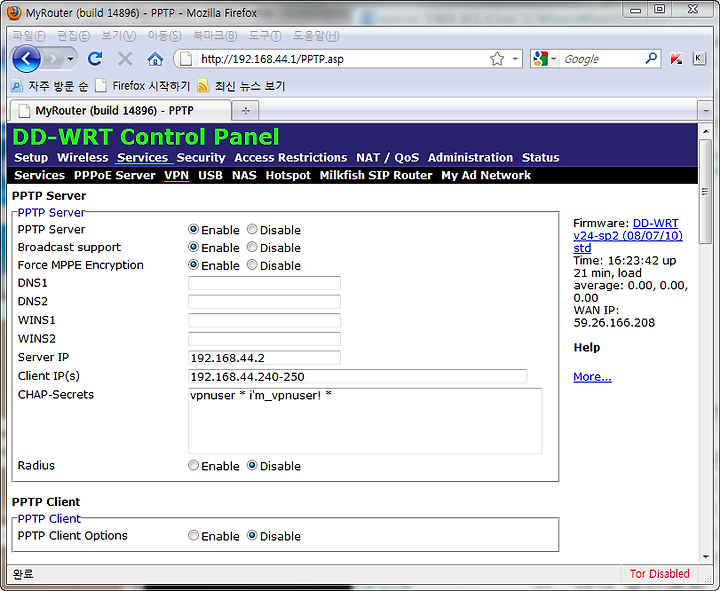Enable PPTP Client Options
The width and height of the screenshot is (720, 591).
pyautogui.click(x=193, y=535)
